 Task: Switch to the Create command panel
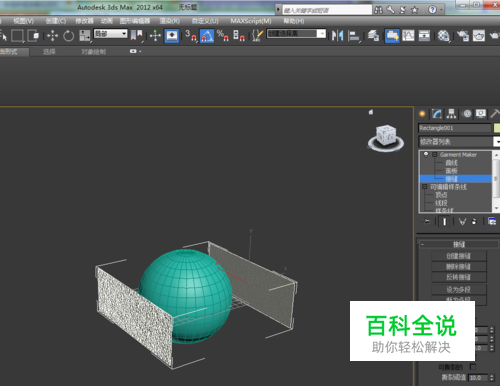pyautogui.click(x=422, y=114)
